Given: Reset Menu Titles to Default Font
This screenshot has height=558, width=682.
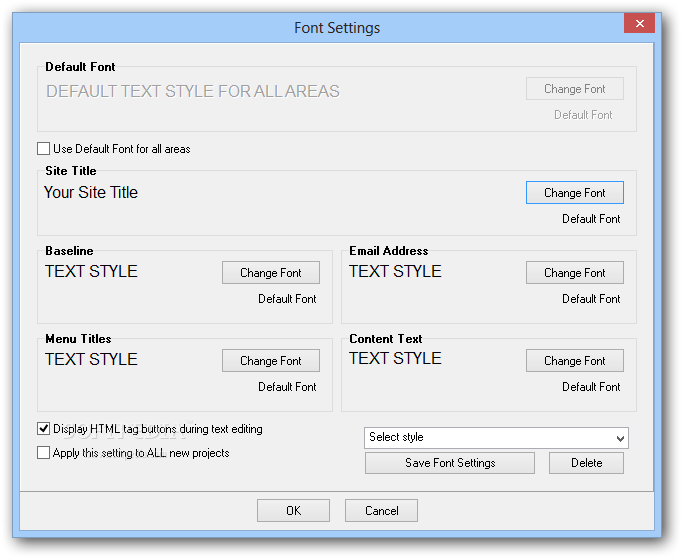Looking at the screenshot, I should (287, 387).
